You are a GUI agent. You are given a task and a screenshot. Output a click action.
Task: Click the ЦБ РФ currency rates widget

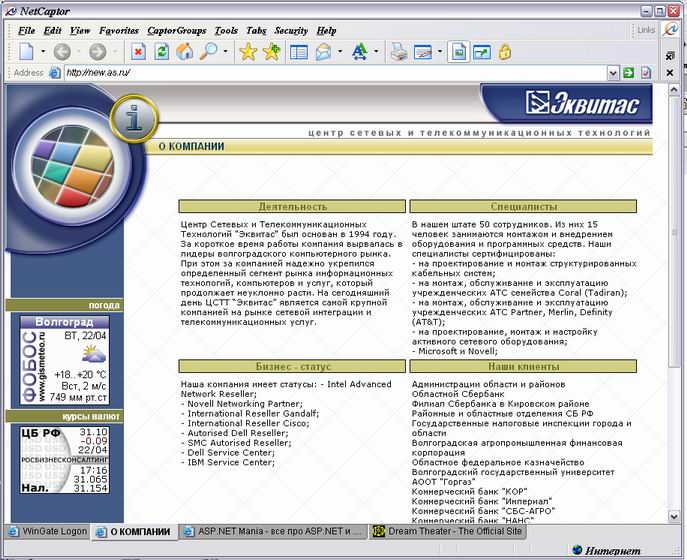(64, 460)
